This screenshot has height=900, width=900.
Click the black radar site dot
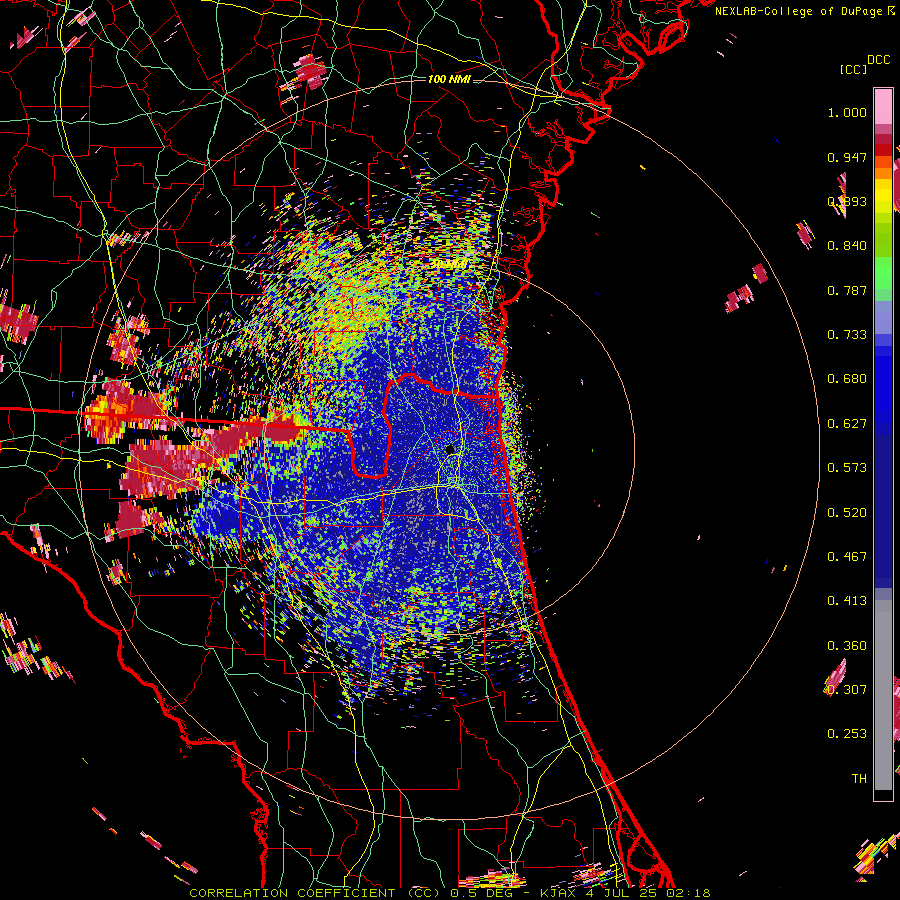pos(449,449)
